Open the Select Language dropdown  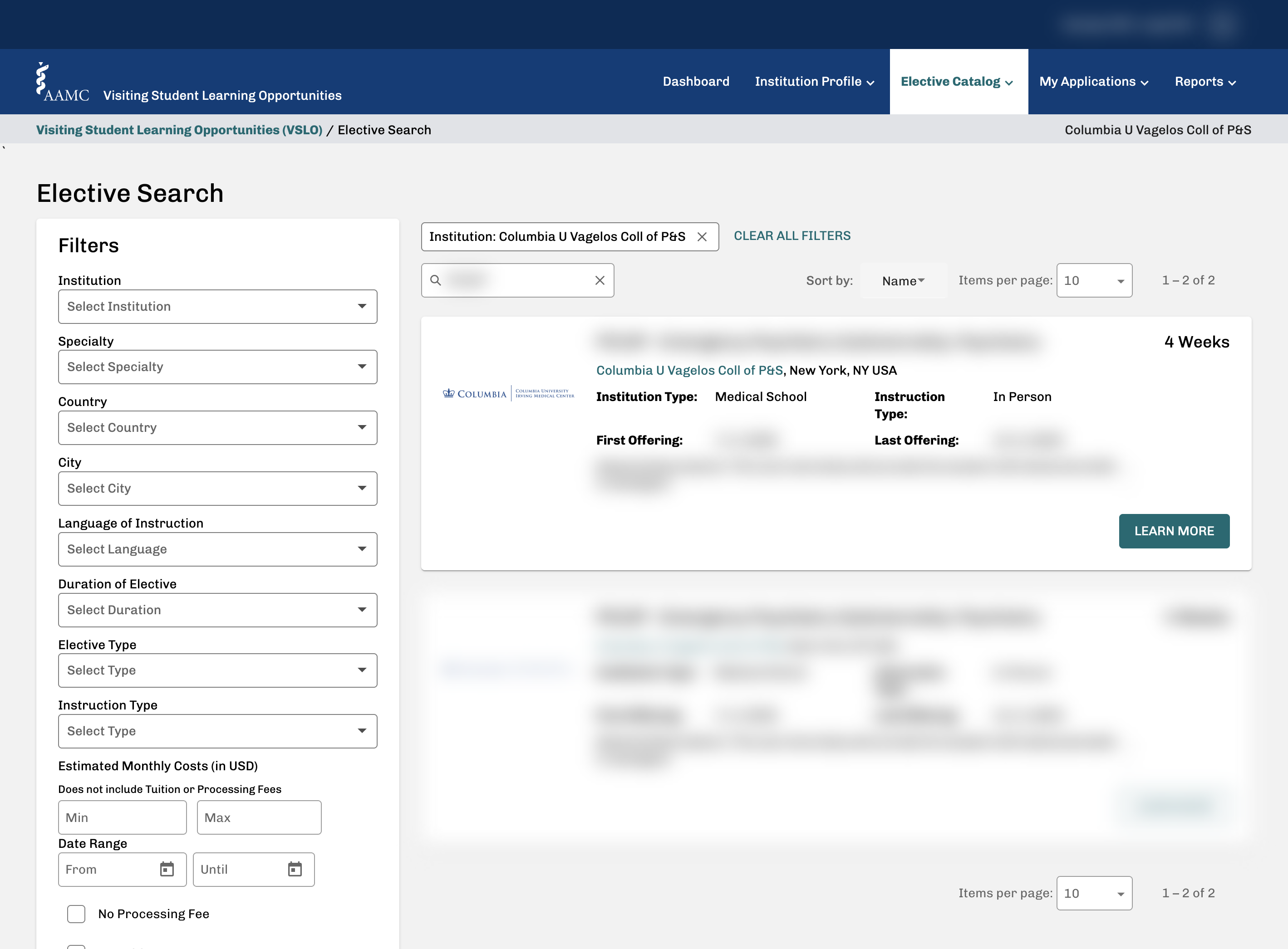tap(217, 549)
